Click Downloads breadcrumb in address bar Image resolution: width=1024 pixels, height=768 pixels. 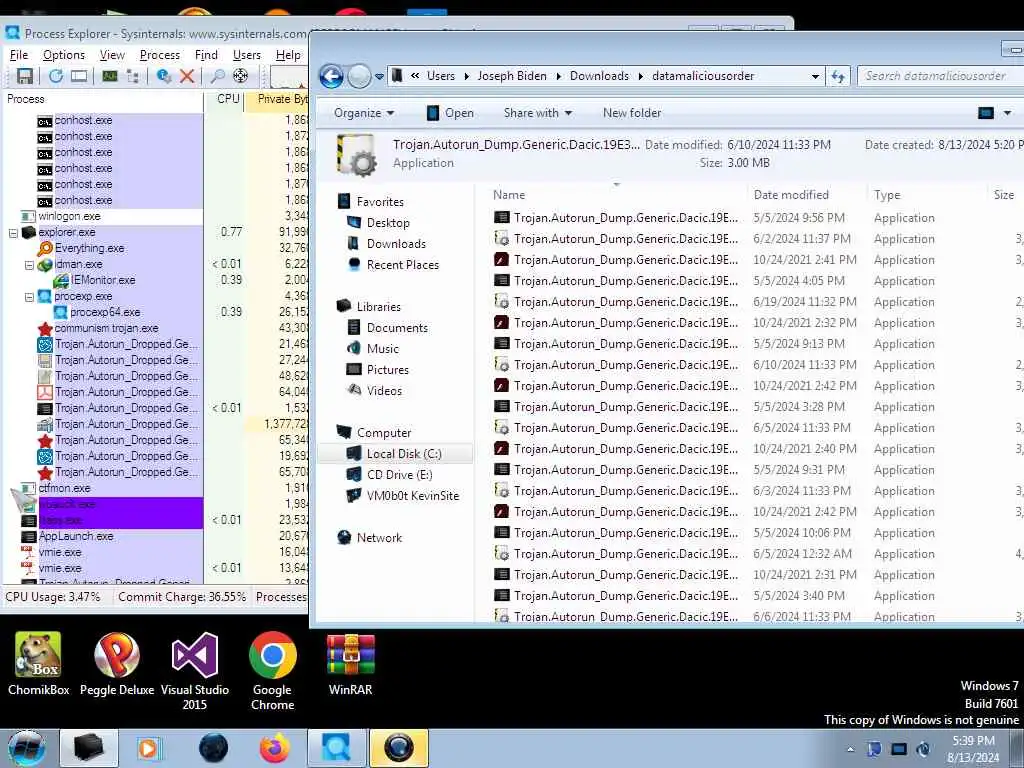tap(599, 76)
